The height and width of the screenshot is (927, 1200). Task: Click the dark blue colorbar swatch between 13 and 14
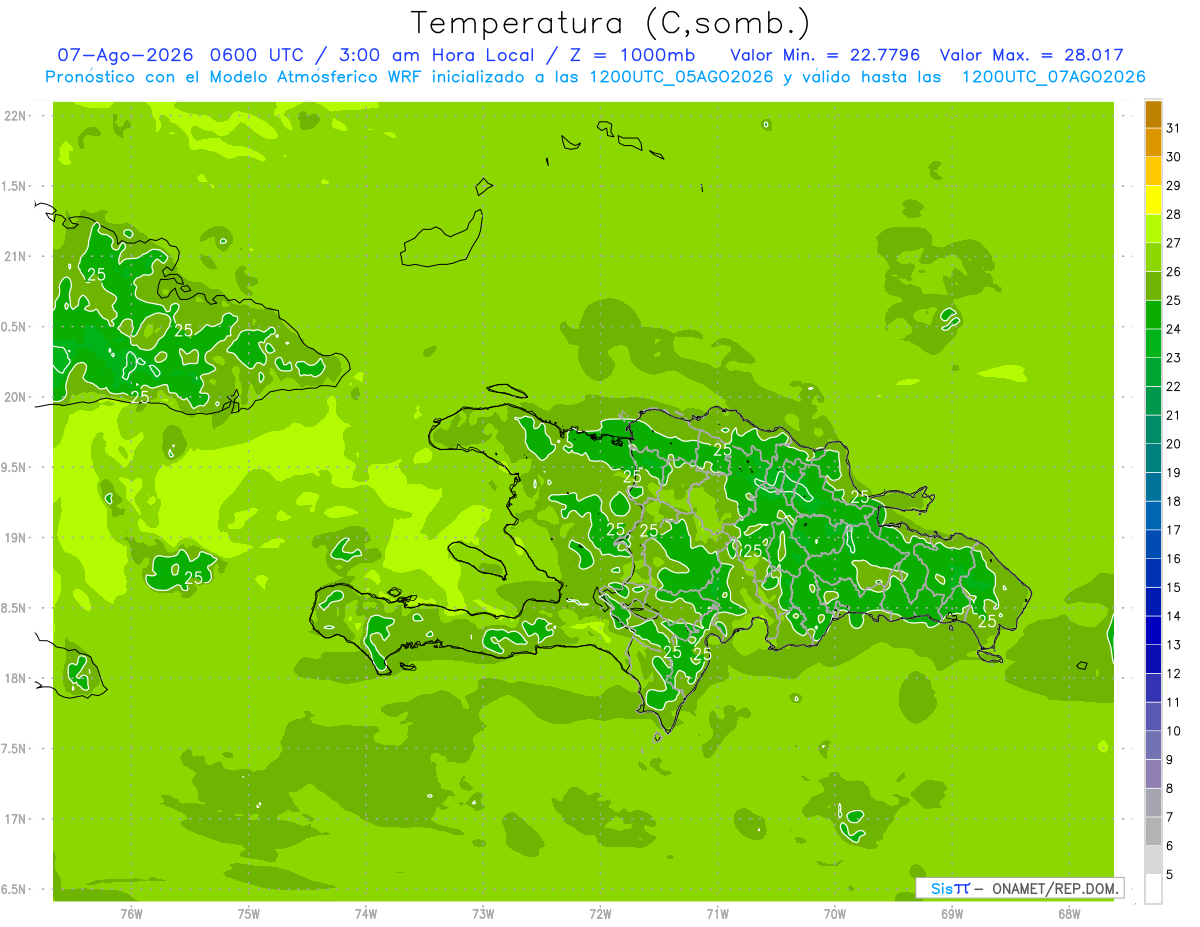tap(1153, 630)
